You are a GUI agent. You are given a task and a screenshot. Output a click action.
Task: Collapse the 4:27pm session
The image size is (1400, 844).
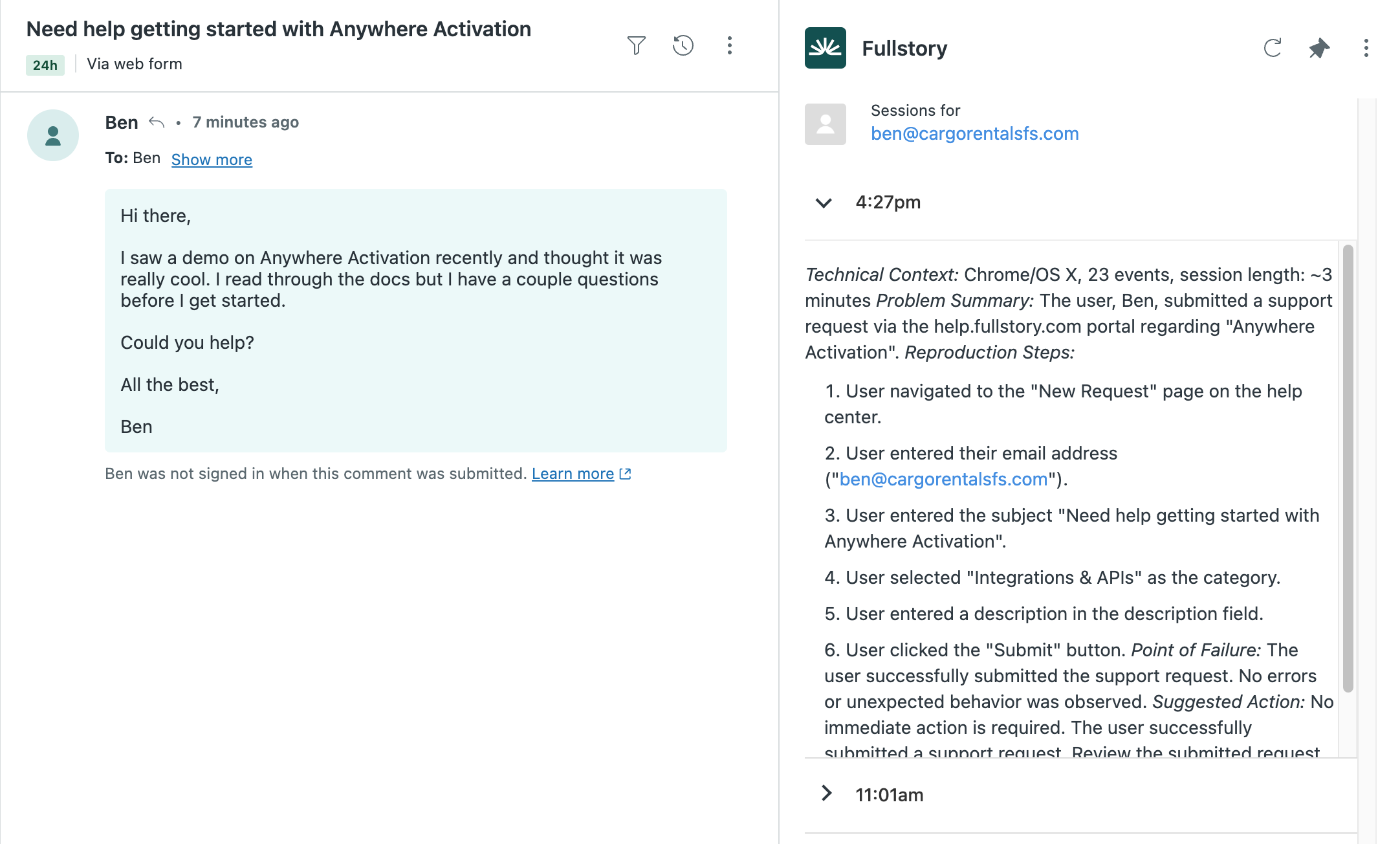point(824,203)
